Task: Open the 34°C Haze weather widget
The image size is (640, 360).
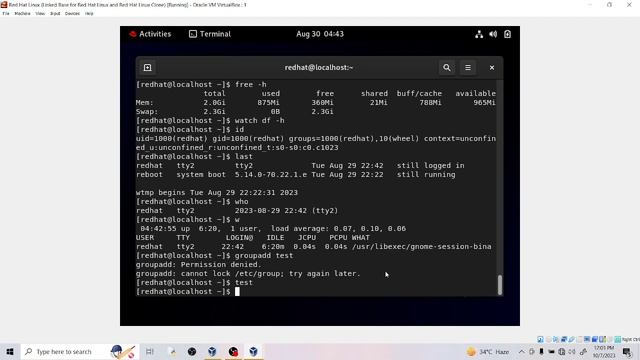Action: (488, 351)
